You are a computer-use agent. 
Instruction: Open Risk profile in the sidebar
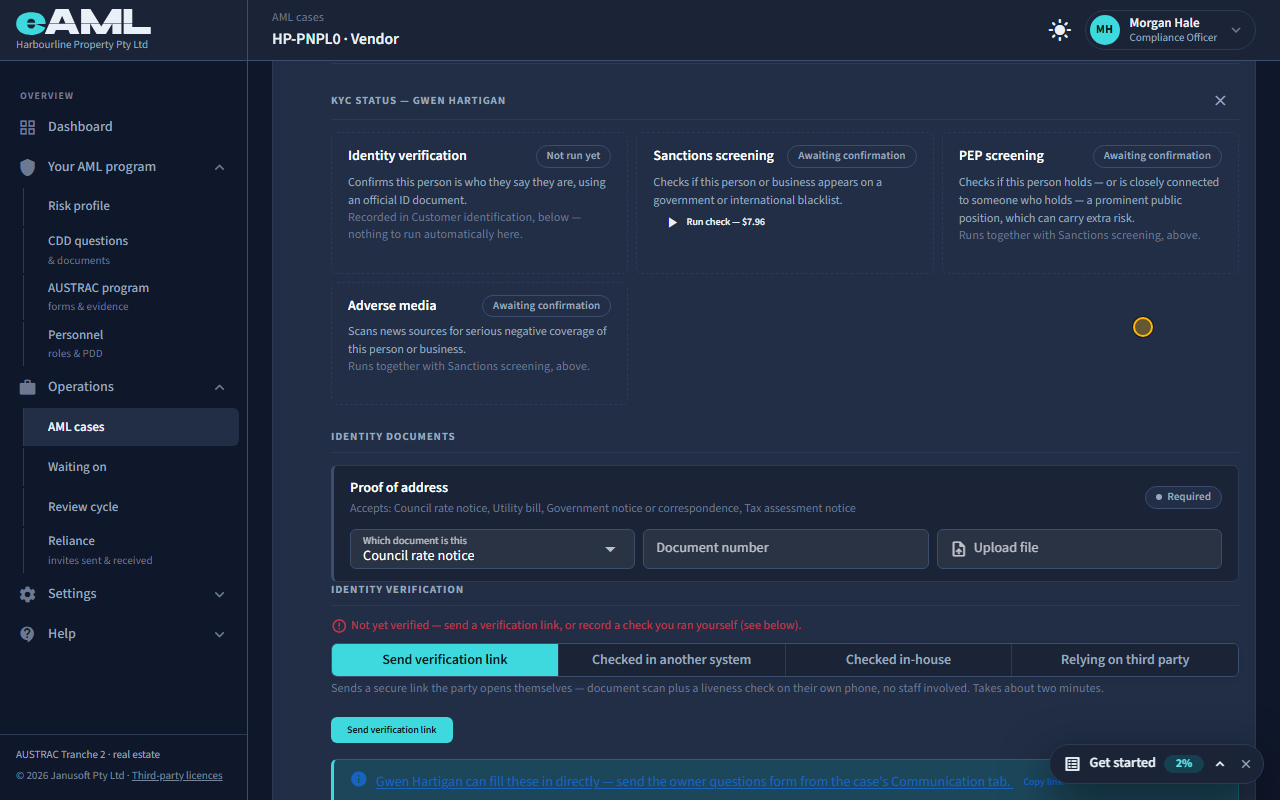pyautogui.click(x=131, y=206)
